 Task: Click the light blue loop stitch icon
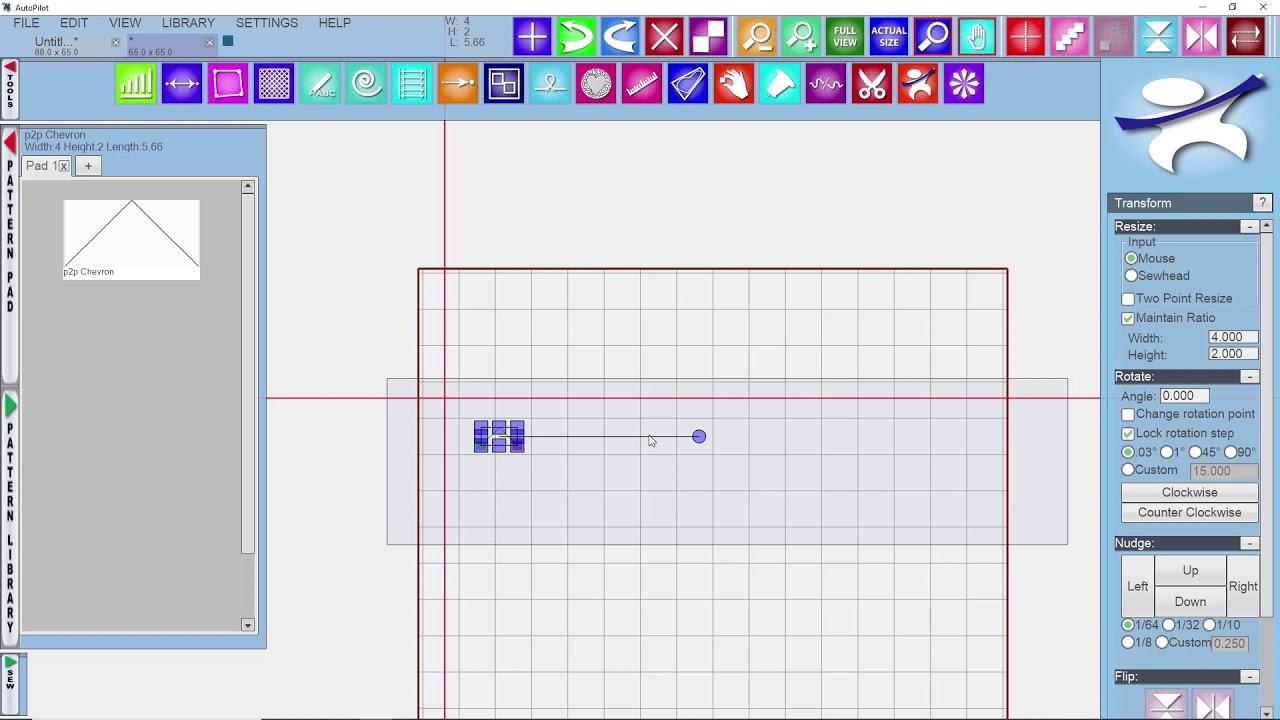pyautogui.click(x=550, y=84)
